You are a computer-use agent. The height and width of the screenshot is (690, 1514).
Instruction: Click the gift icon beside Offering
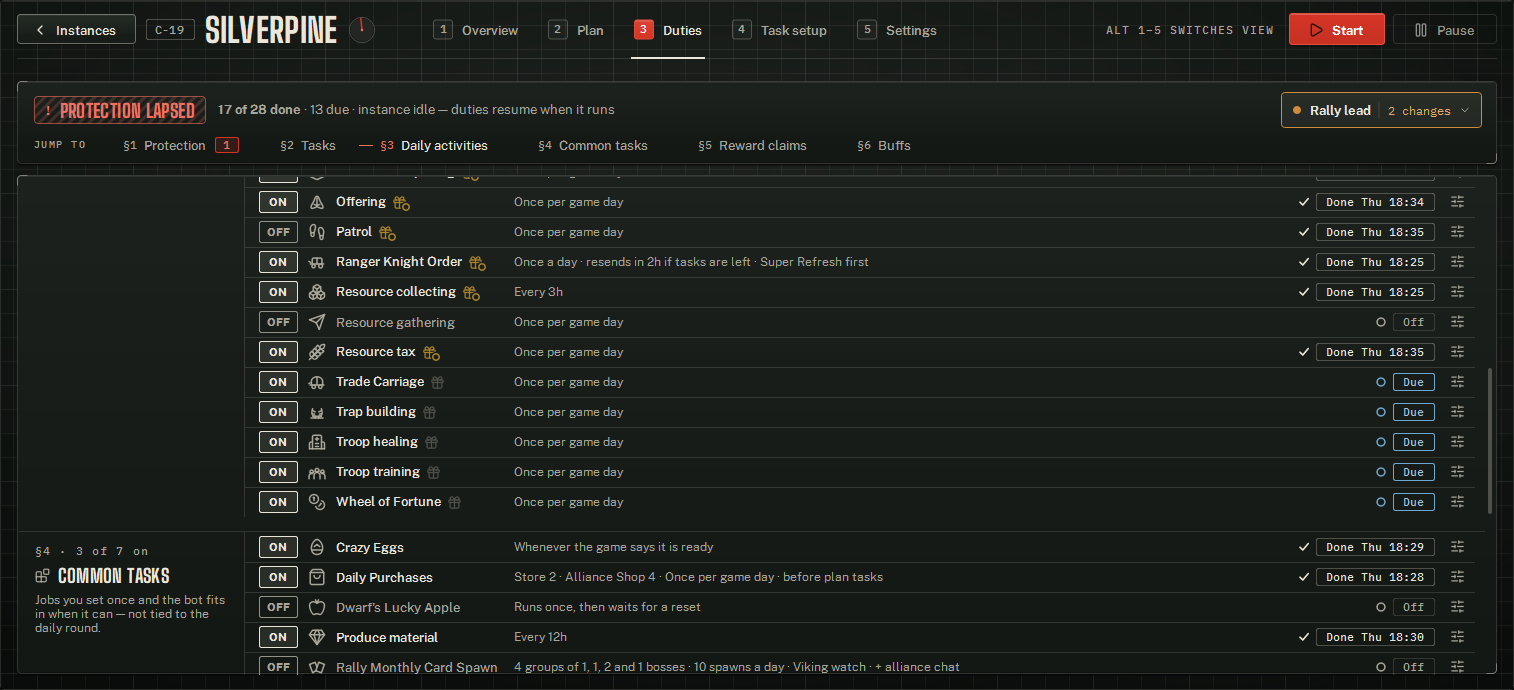[401, 203]
